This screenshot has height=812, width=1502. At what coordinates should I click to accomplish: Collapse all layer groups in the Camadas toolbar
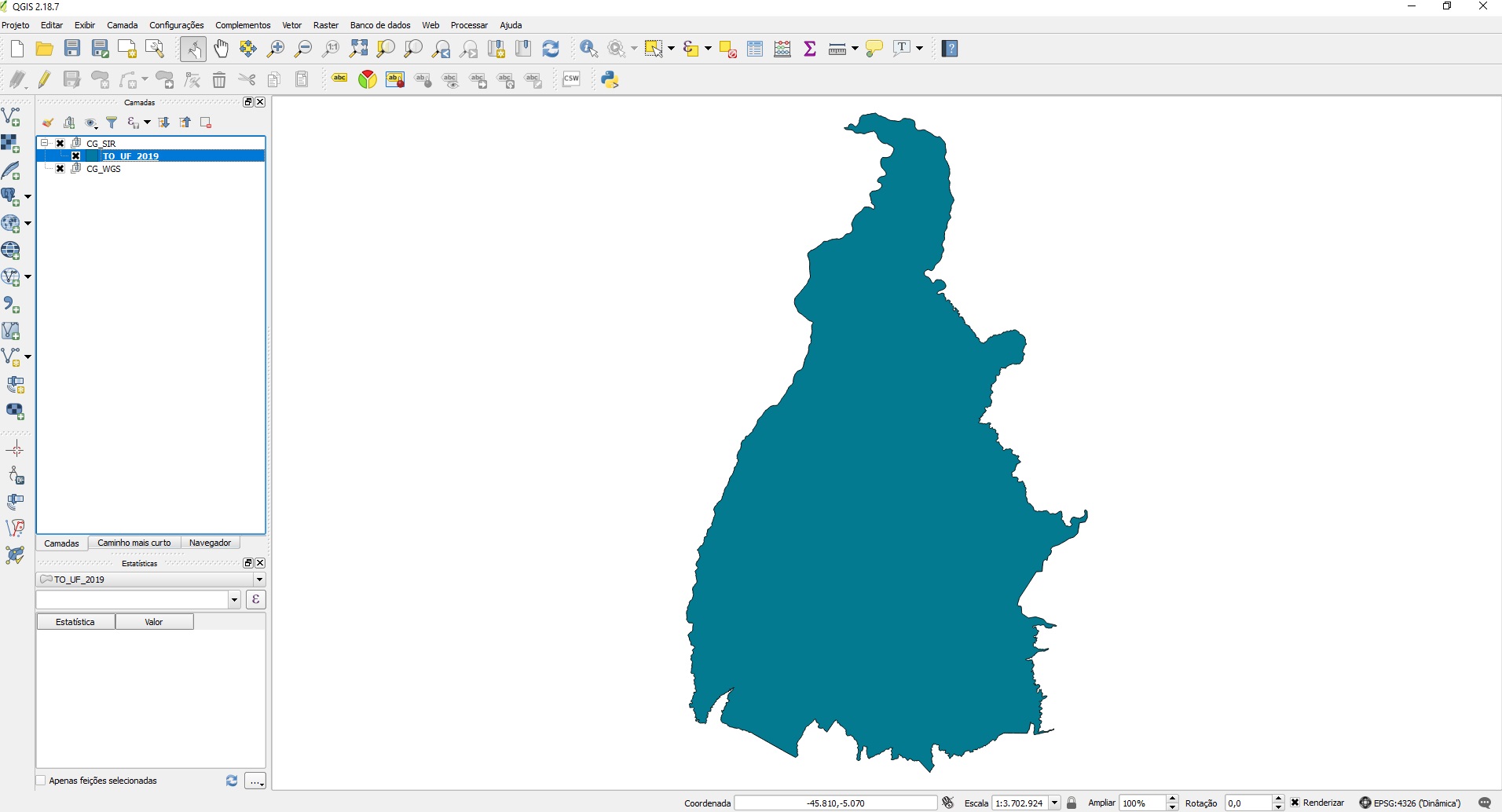[x=185, y=123]
